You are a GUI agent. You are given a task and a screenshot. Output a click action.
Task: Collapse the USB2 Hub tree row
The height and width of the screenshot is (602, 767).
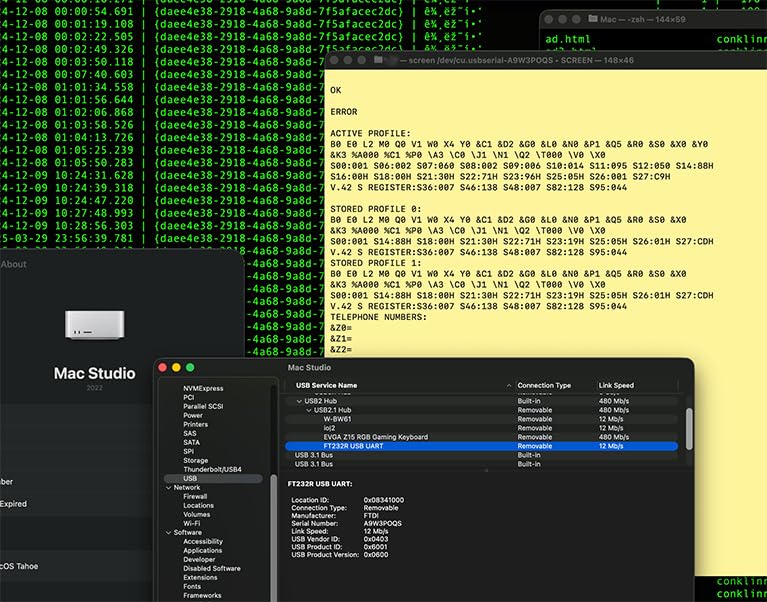[299, 401]
